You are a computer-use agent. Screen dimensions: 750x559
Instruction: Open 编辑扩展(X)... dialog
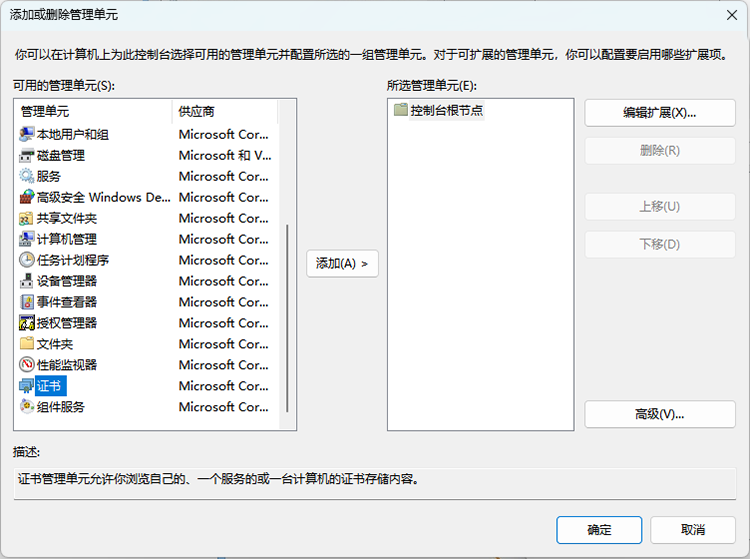[660, 113]
